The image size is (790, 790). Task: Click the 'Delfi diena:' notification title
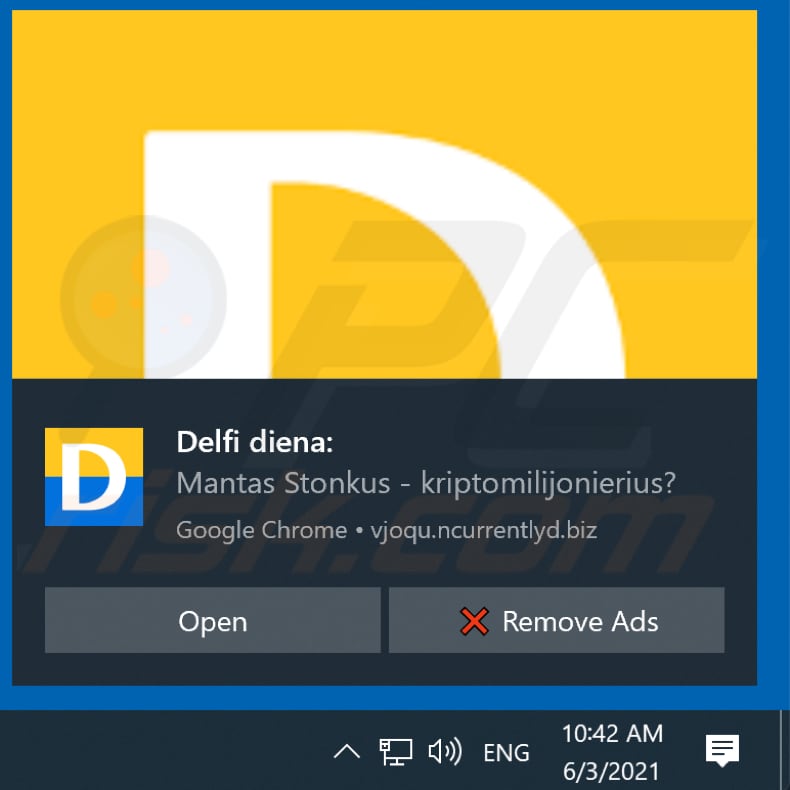coord(255,442)
